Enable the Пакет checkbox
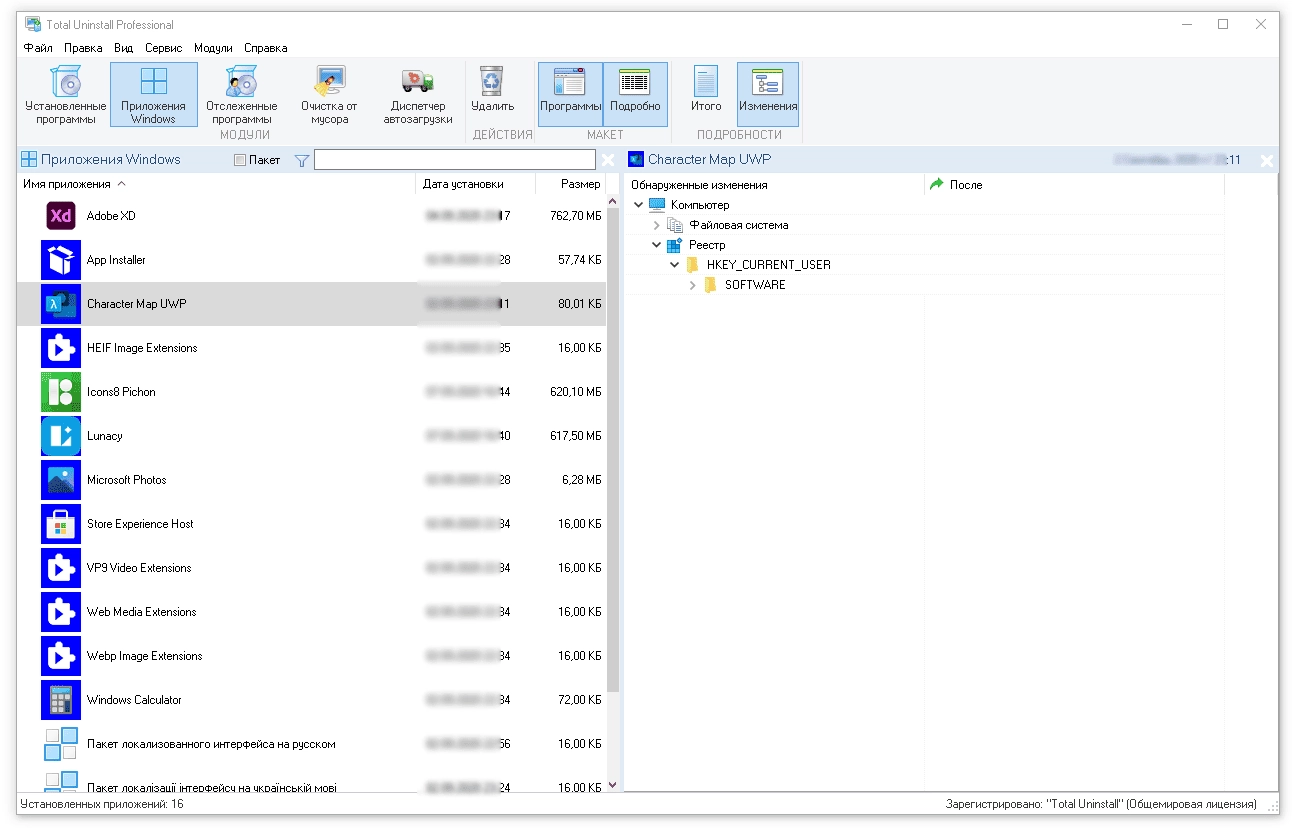This screenshot has width=1300, height=830. point(239,160)
